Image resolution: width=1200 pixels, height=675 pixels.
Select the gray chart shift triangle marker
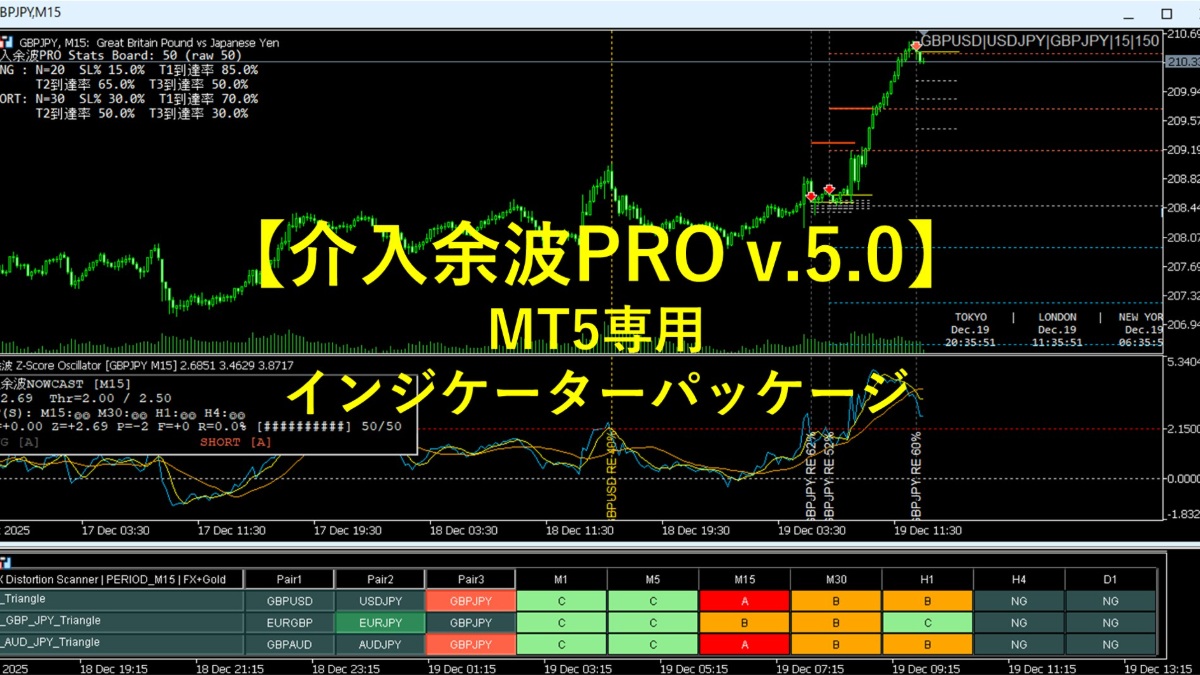pos(923,34)
